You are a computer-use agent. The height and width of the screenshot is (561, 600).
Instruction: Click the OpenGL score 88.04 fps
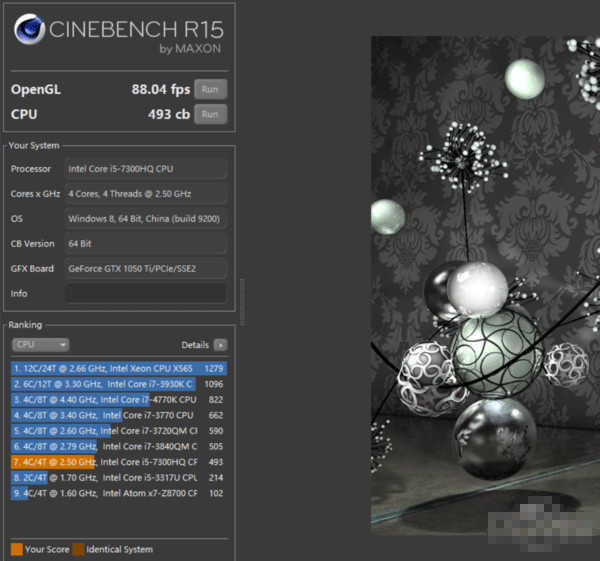pos(161,89)
